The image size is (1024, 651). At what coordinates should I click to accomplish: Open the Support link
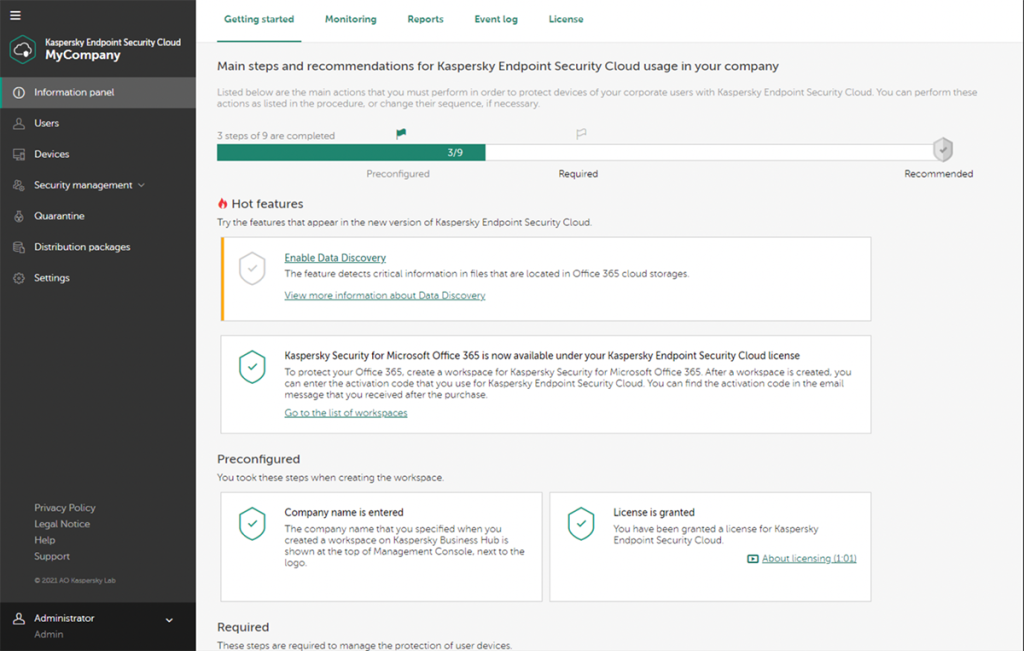[52, 557]
